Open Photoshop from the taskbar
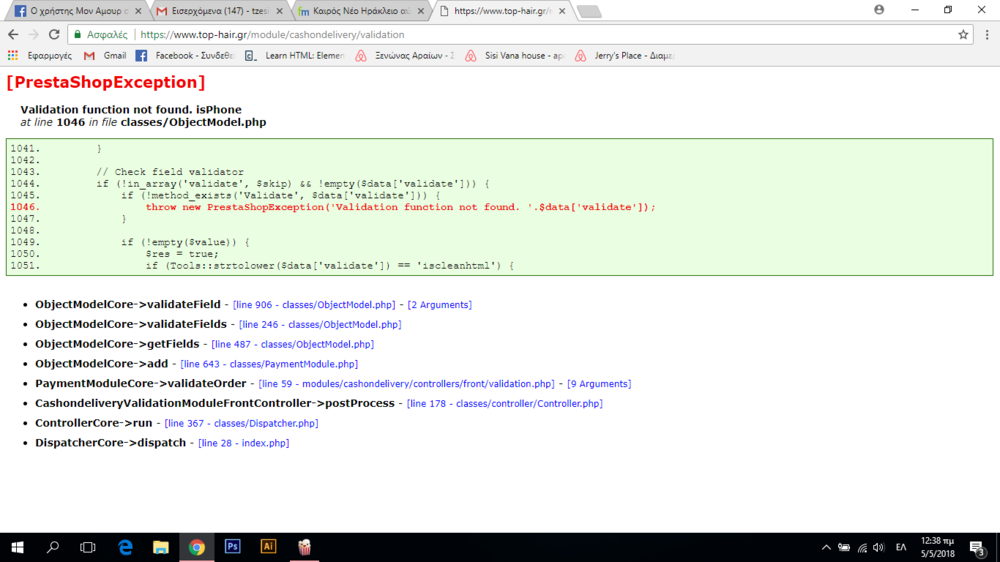The image size is (1000, 562). click(233, 547)
